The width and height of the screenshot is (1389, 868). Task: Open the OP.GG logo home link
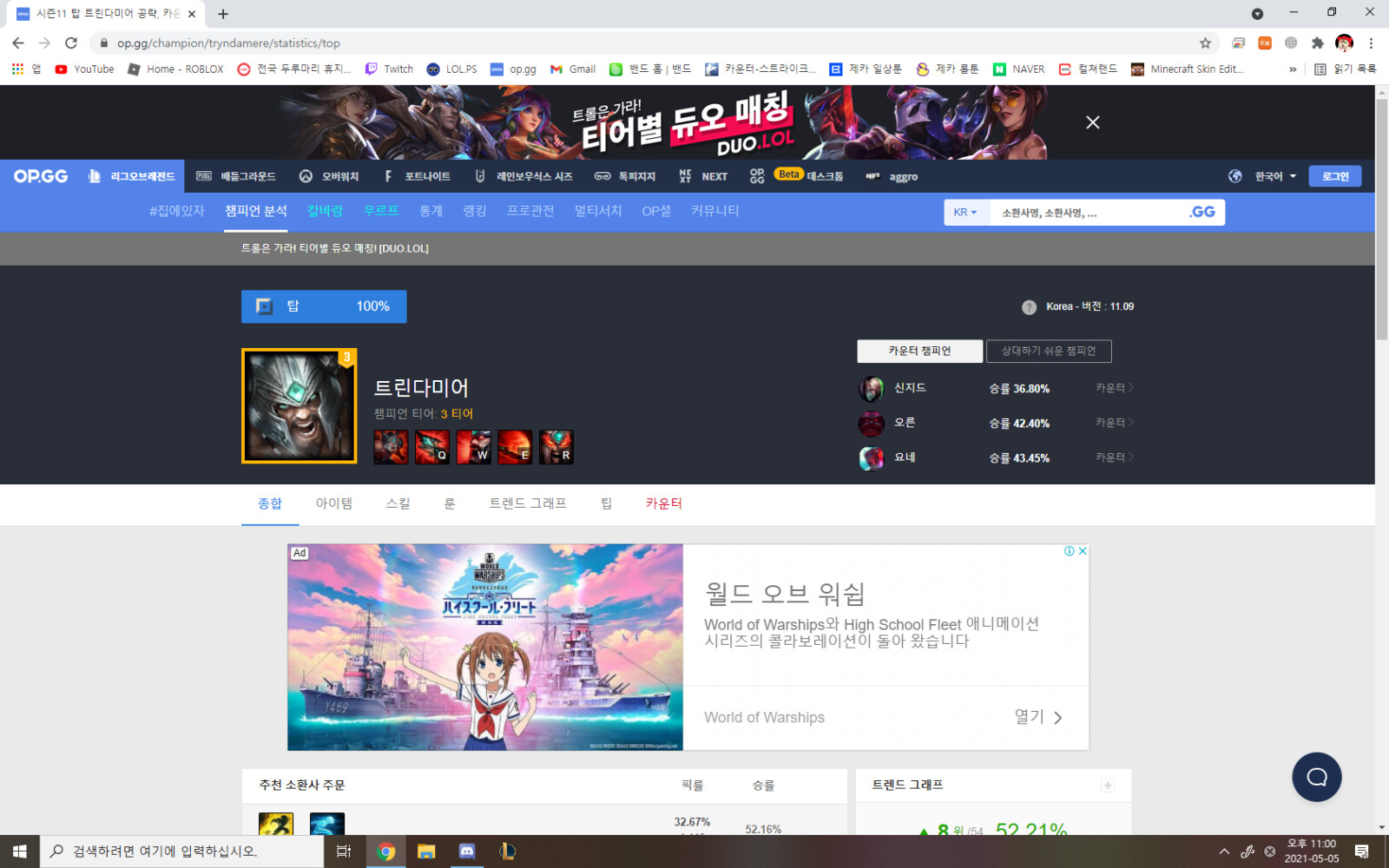coord(41,176)
